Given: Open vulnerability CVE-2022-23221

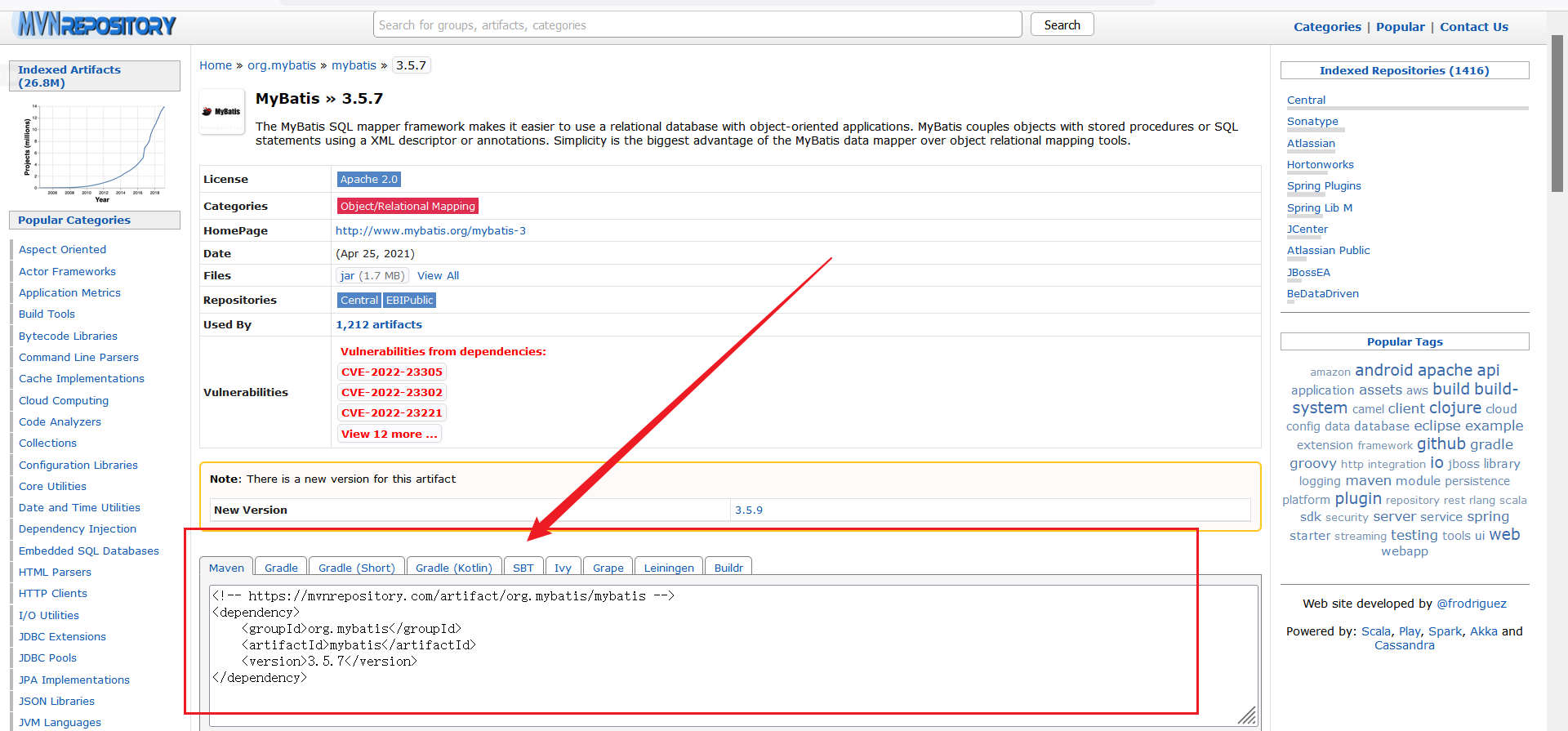Looking at the screenshot, I should click(x=392, y=412).
